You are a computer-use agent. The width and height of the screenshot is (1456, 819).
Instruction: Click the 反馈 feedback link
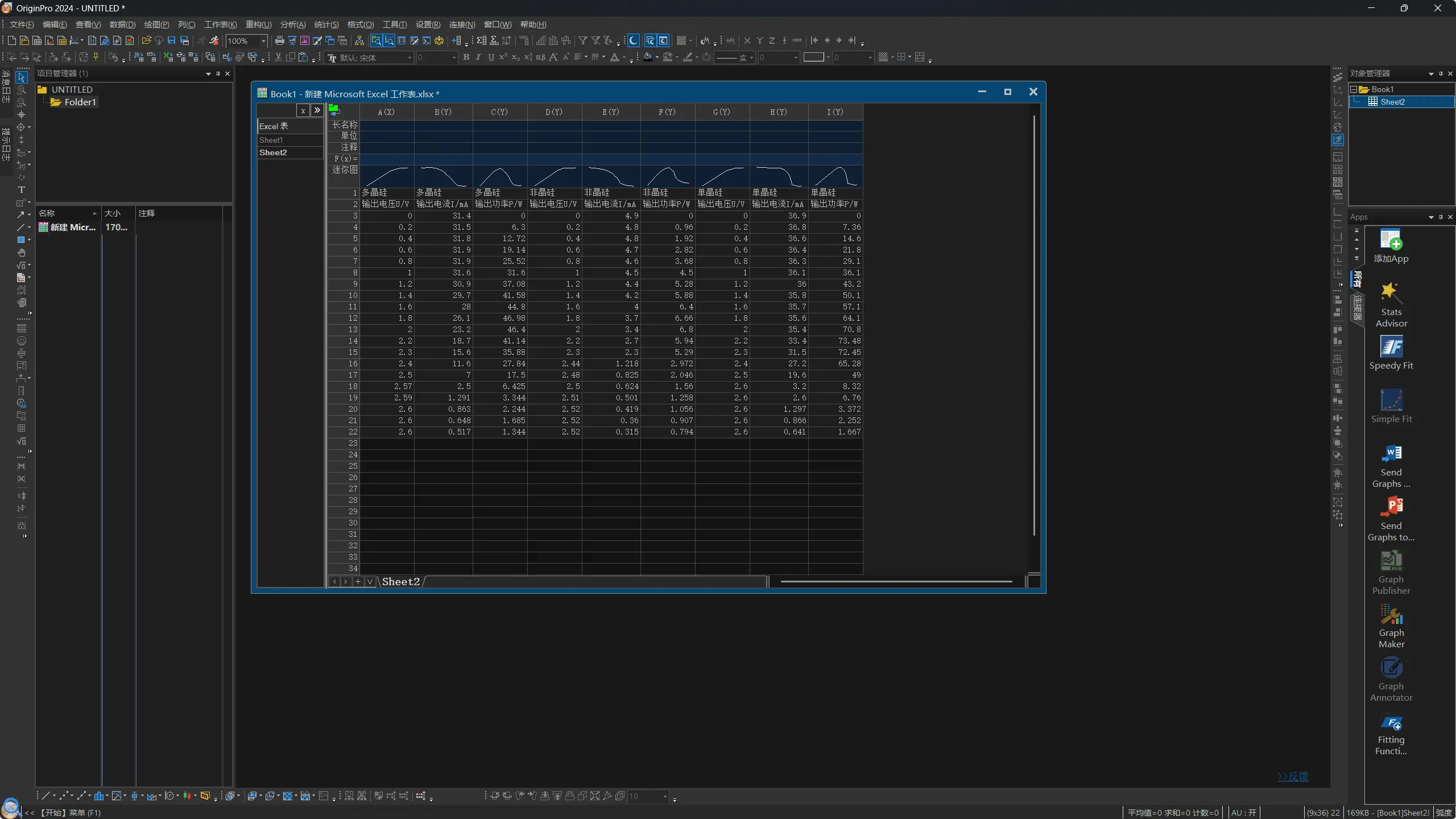(x=1293, y=776)
